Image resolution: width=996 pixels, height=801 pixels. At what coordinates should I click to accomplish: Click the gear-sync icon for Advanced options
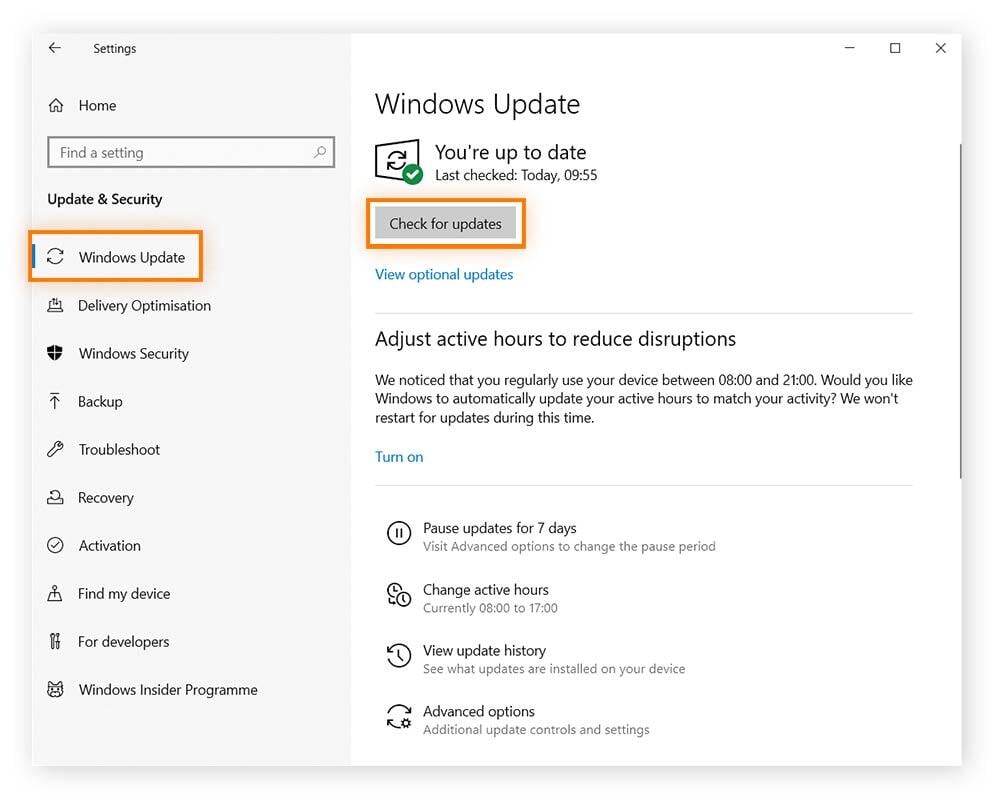pos(399,717)
